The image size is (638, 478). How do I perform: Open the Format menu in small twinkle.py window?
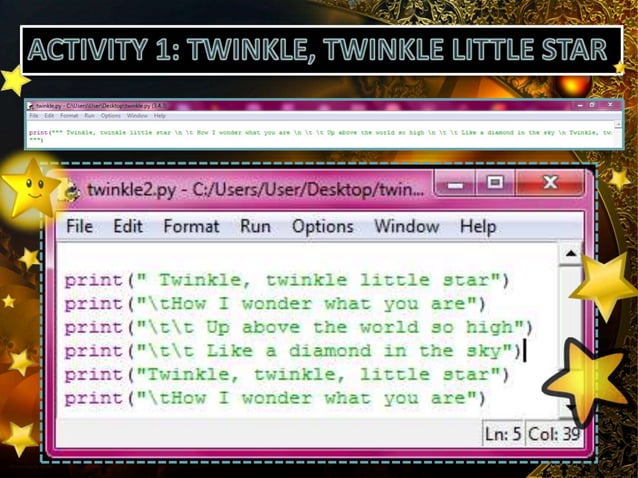[69, 116]
